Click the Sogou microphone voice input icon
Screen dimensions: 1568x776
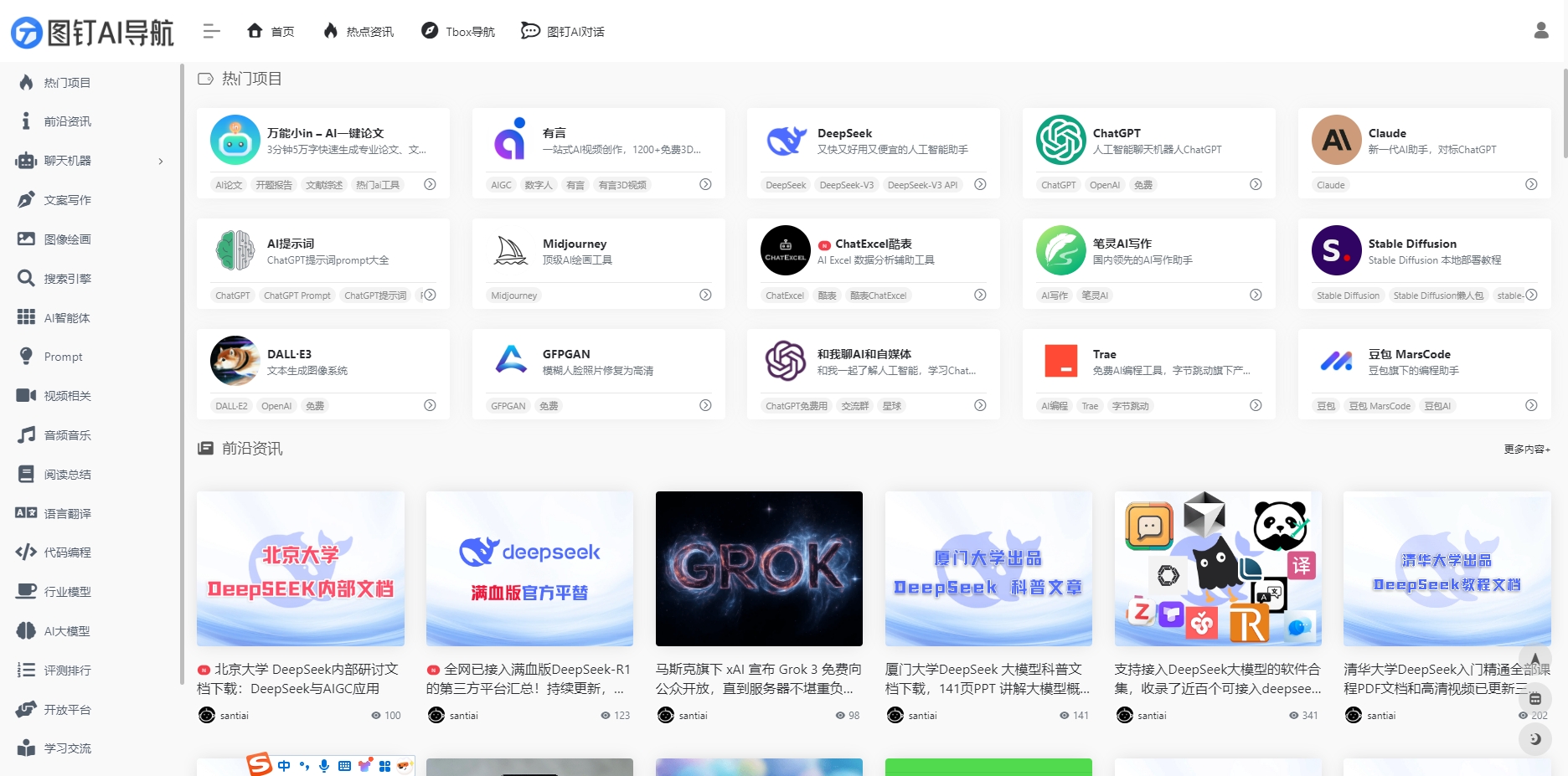324,765
